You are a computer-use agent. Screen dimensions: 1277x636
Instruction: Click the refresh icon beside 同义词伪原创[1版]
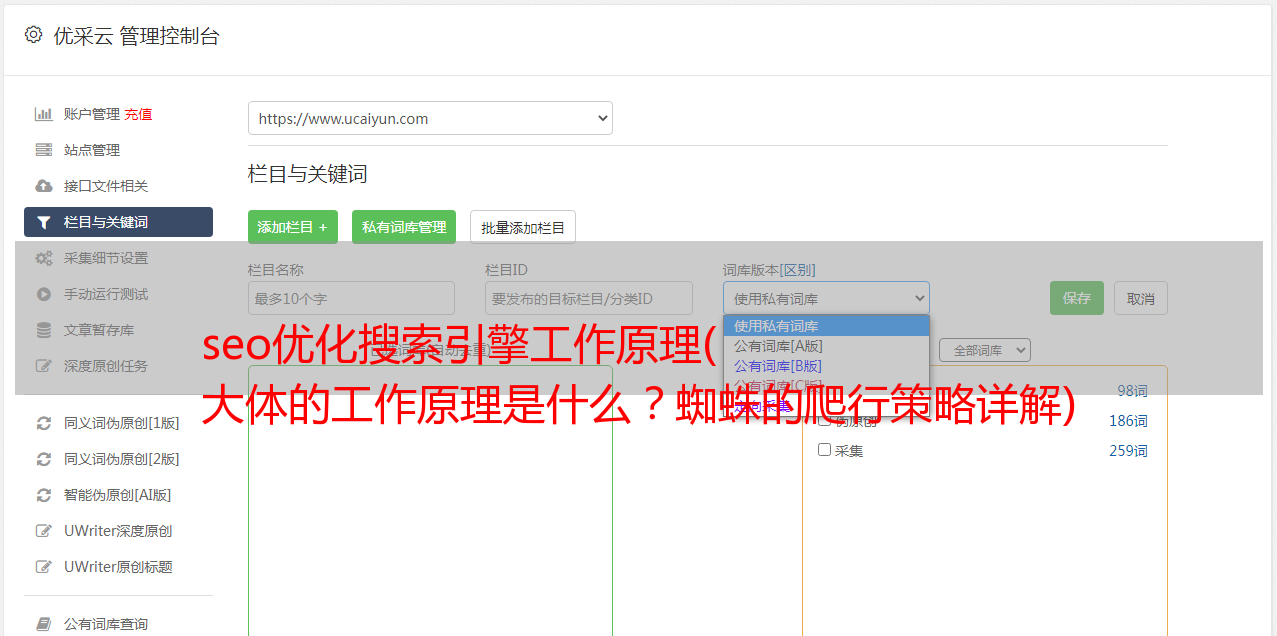coord(44,423)
